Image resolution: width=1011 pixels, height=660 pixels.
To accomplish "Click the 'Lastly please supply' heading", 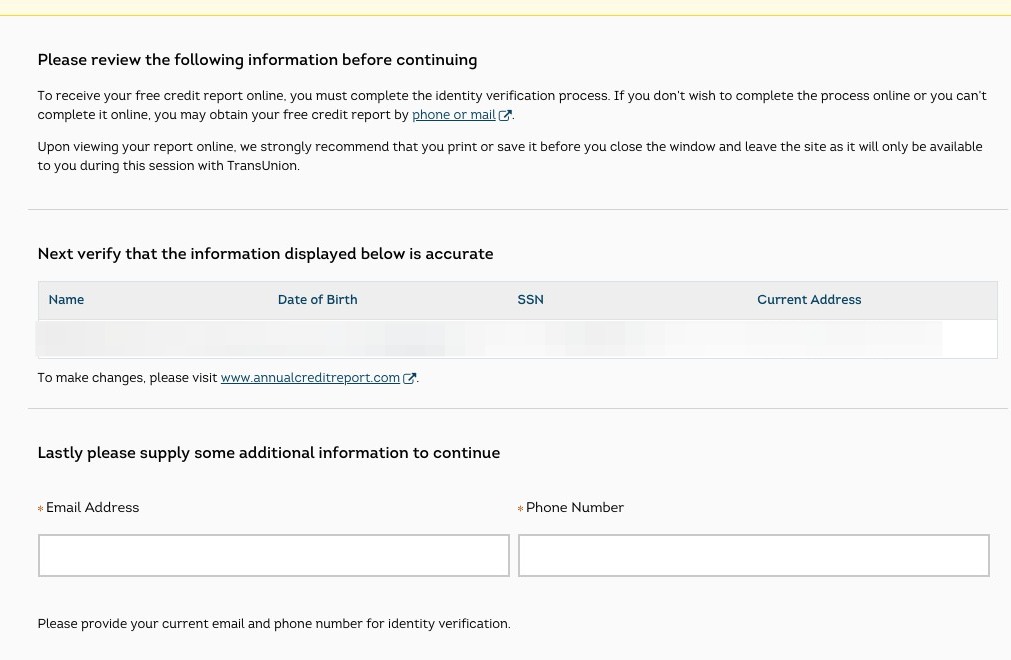I will (268, 453).
